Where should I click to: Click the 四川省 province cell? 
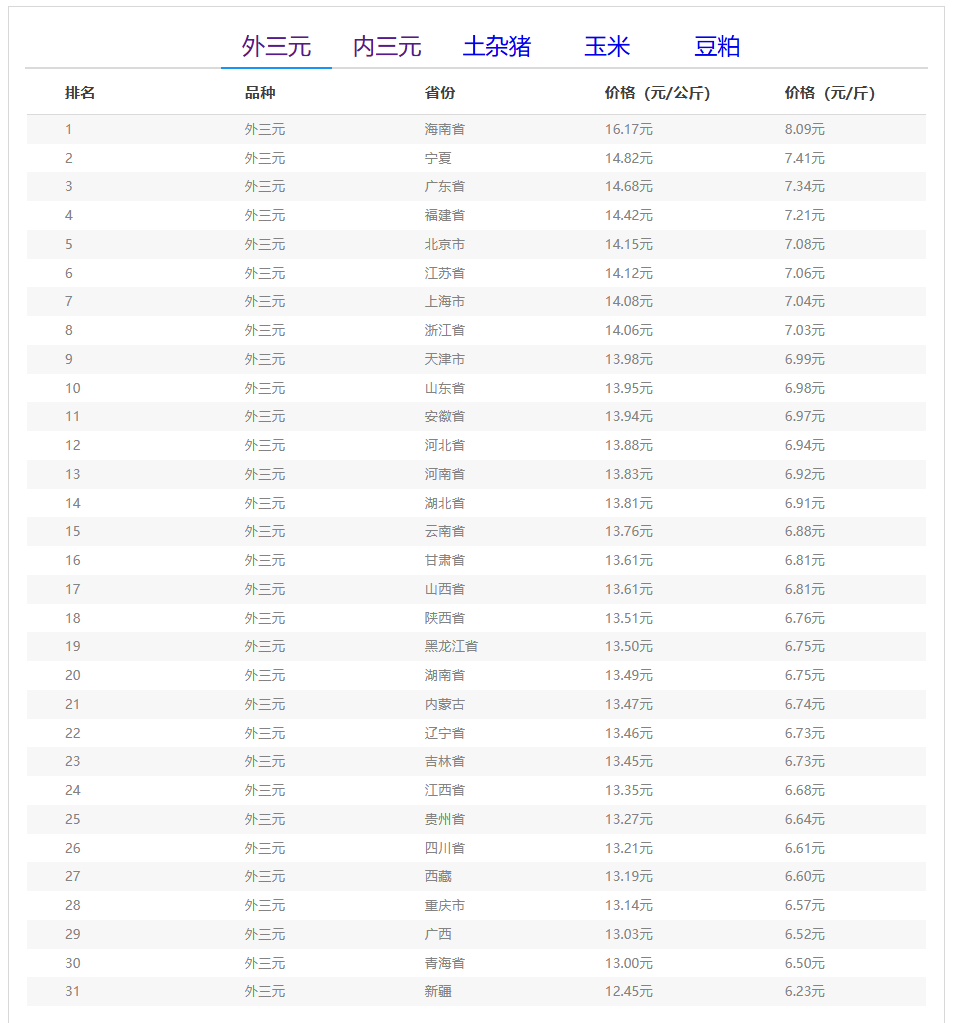[445, 847]
